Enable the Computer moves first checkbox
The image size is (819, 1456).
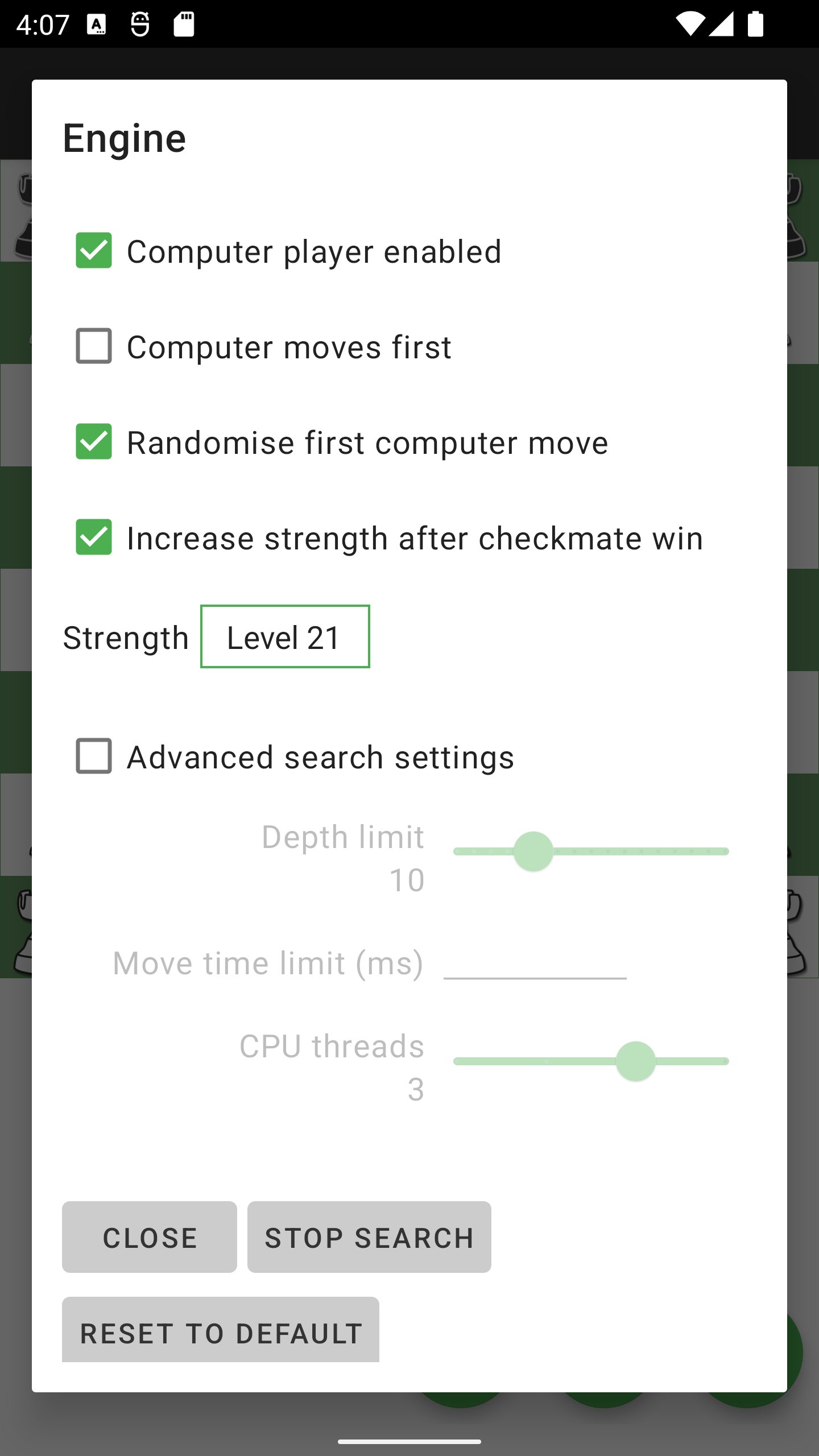(x=94, y=346)
